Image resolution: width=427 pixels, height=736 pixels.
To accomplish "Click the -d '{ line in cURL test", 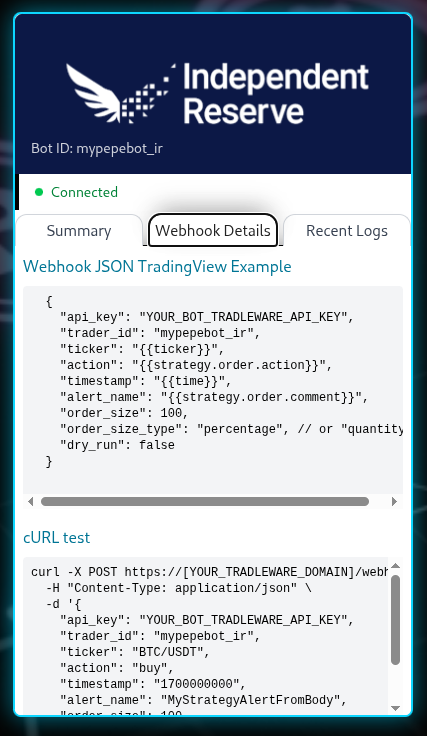I will 63,604.
